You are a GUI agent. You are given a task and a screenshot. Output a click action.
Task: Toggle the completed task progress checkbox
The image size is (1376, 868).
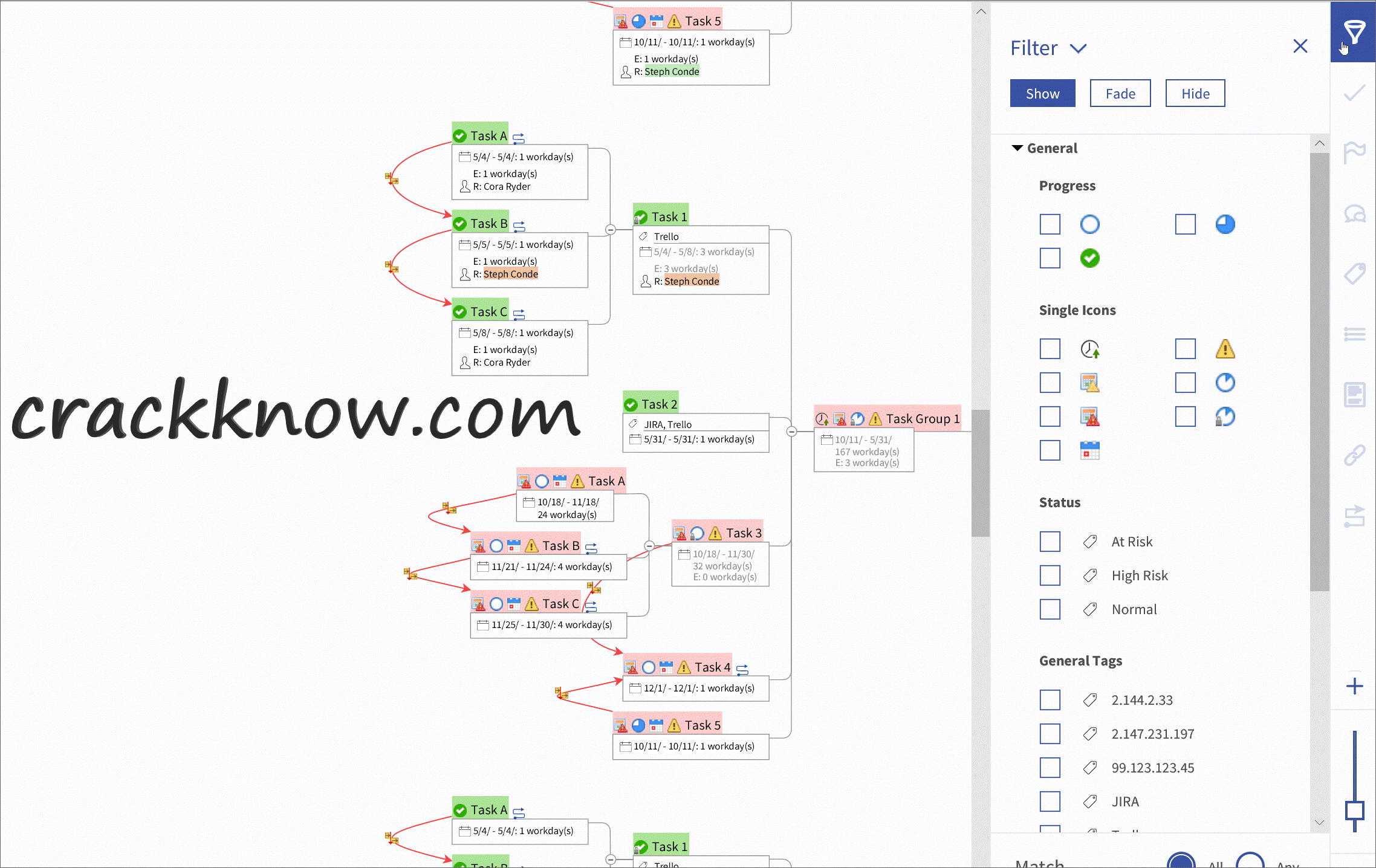pyautogui.click(x=1050, y=258)
